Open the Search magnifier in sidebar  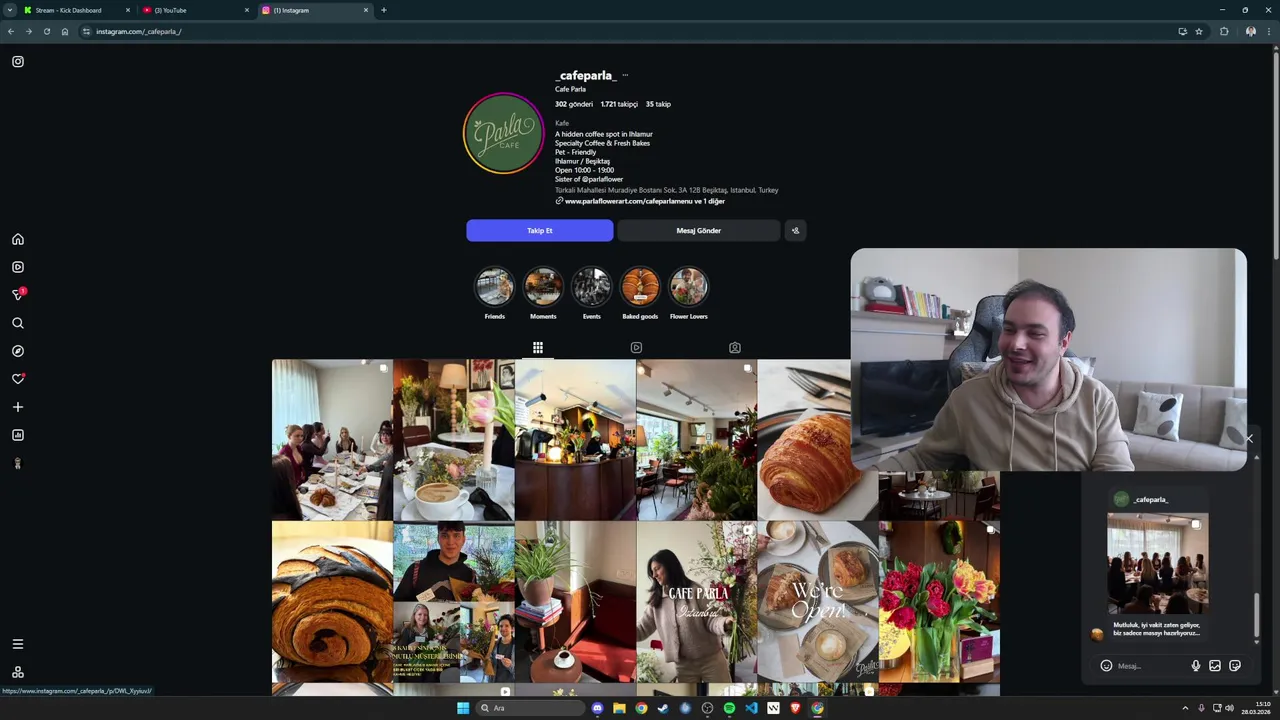click(18, 323)
